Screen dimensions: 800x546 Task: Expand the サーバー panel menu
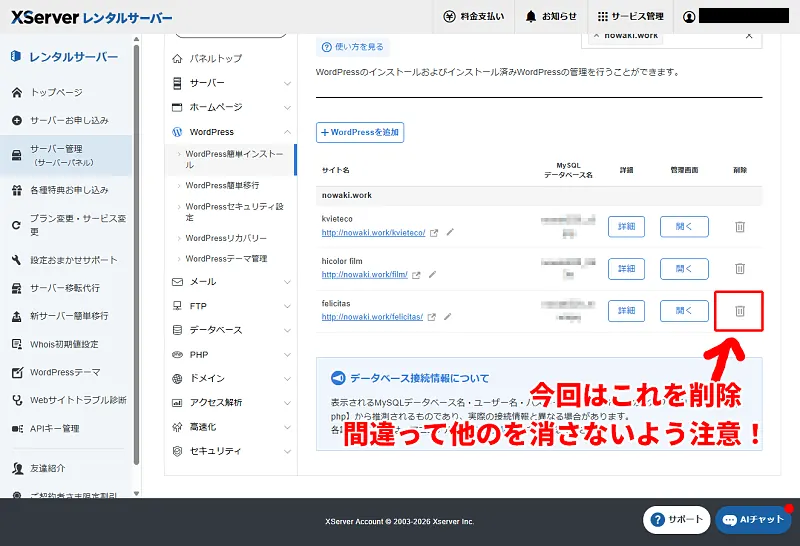(x=232, y=83)
